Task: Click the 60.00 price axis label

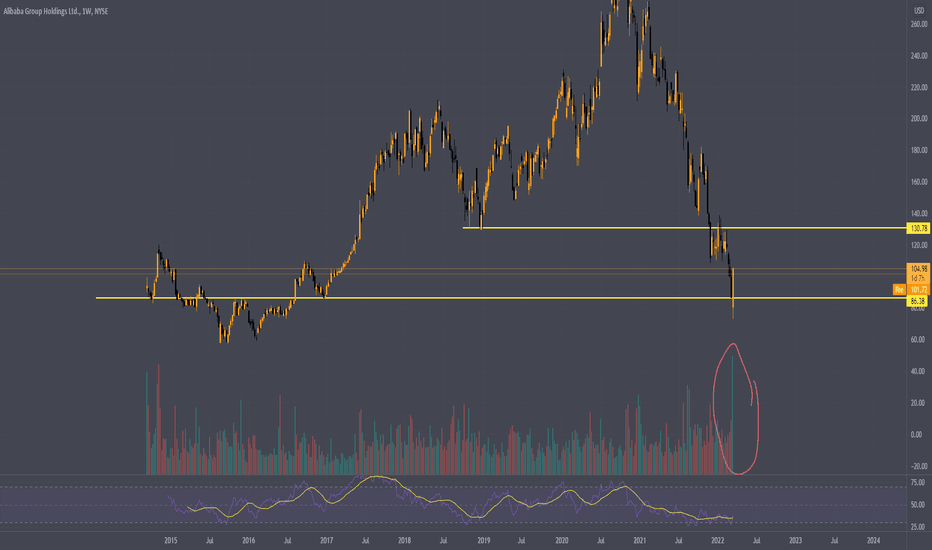Action: coord(919,340)
